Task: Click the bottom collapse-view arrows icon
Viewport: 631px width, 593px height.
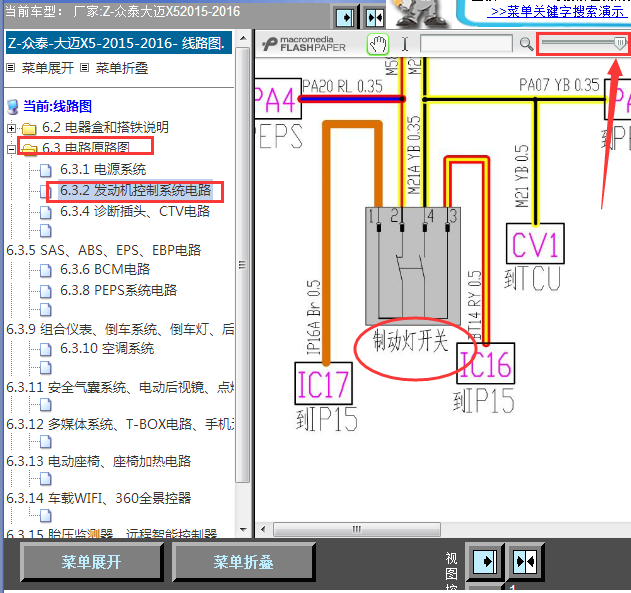Action: click(525, 561)
